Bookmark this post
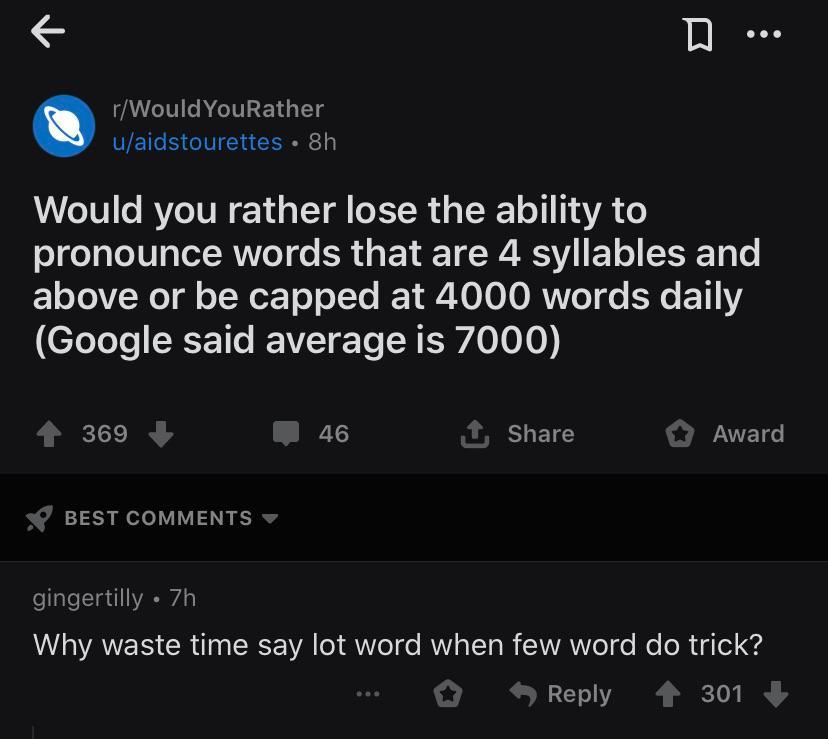This screenshot has height=739, width=828. pos(698,35)
